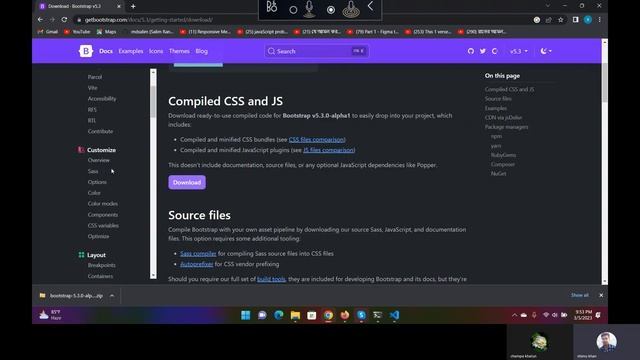Open Bootstrap's Twitter icon link
This screenshot has height=360, width=640.
pyautogui.click(x=483, y=51)
